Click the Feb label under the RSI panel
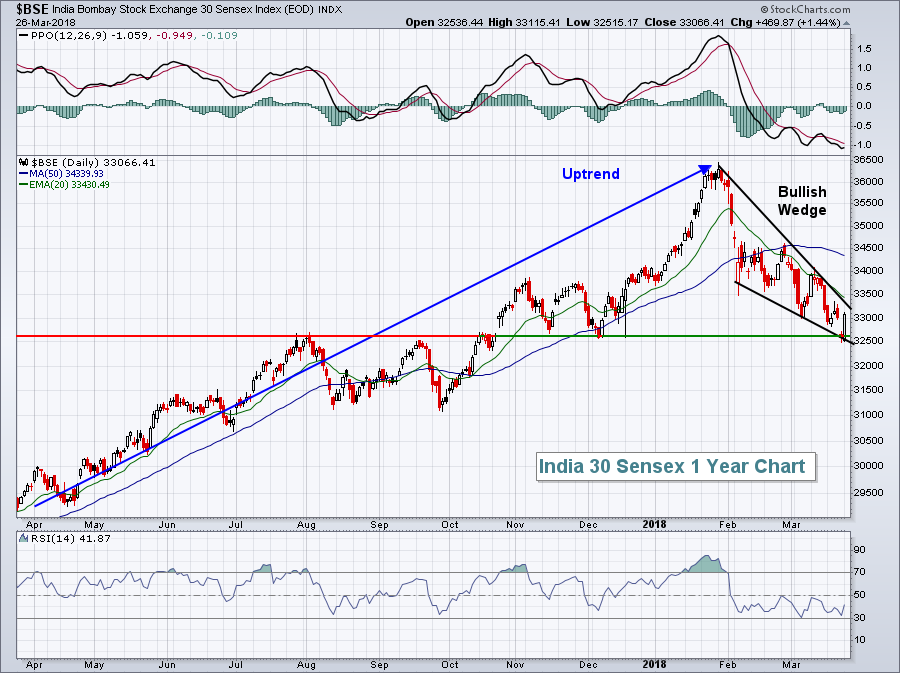Viewport: 900px width, 673px height. [x=728, y=665]
